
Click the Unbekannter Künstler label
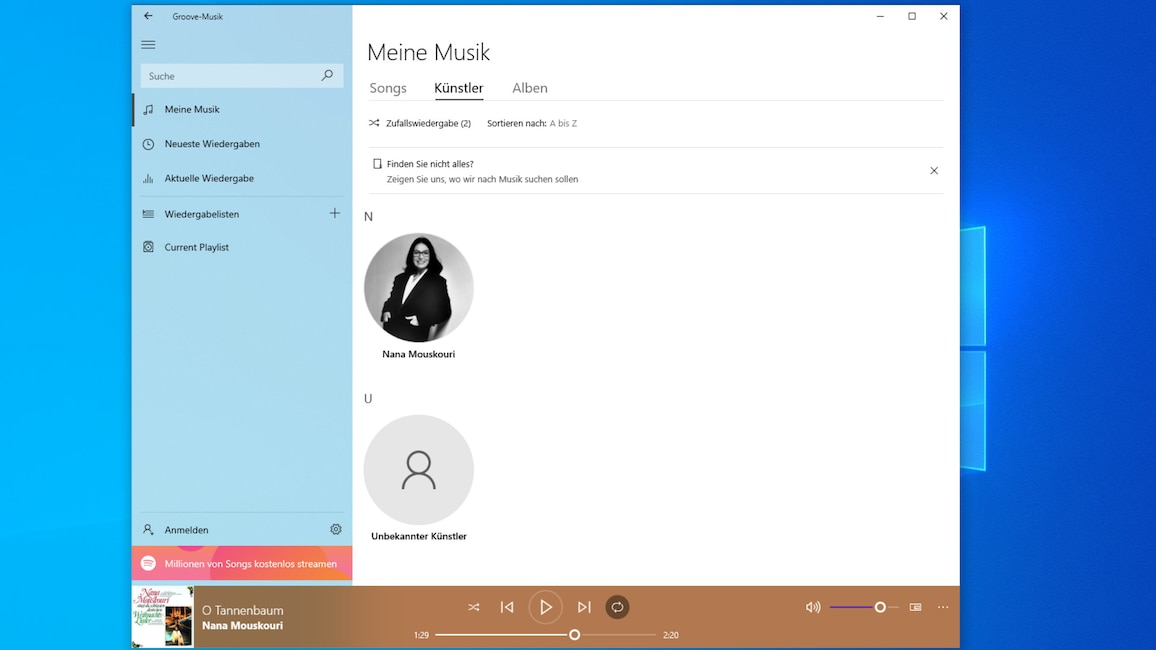419,536
